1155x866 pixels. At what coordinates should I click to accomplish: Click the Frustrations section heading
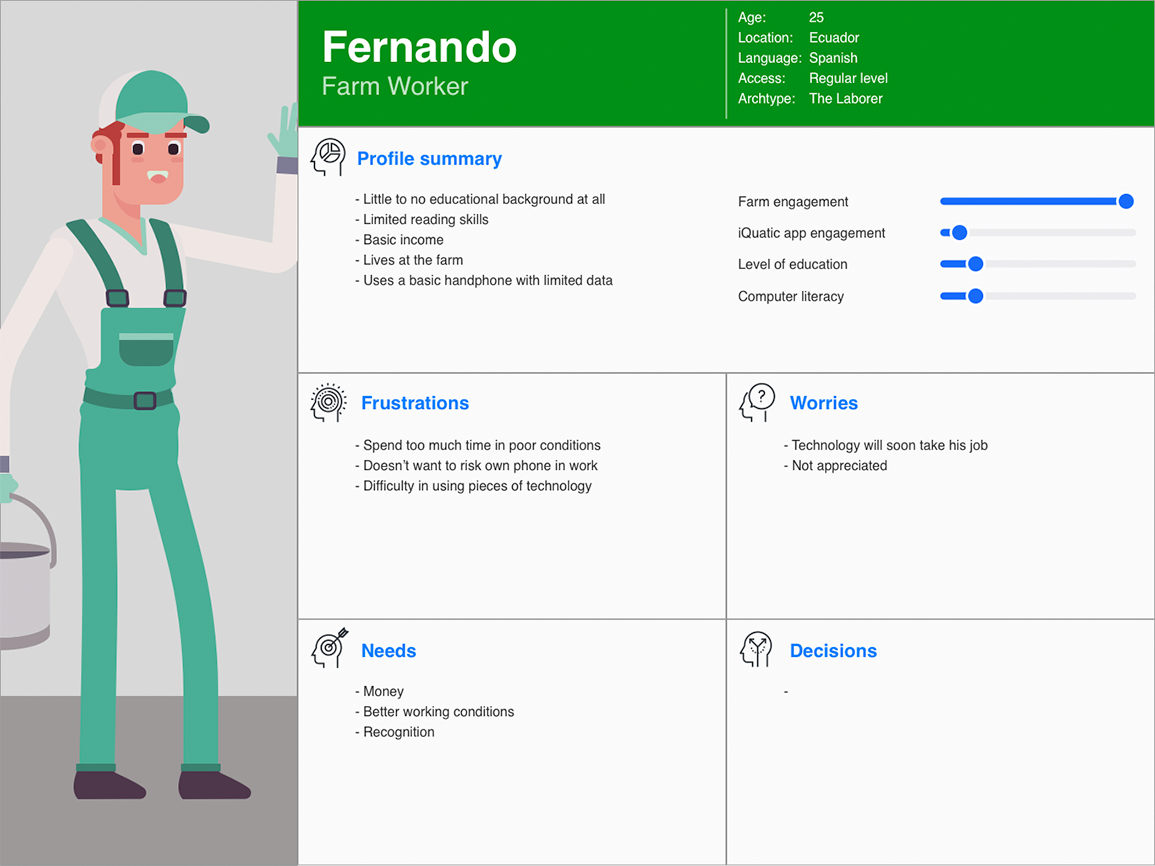click(414, 403)
